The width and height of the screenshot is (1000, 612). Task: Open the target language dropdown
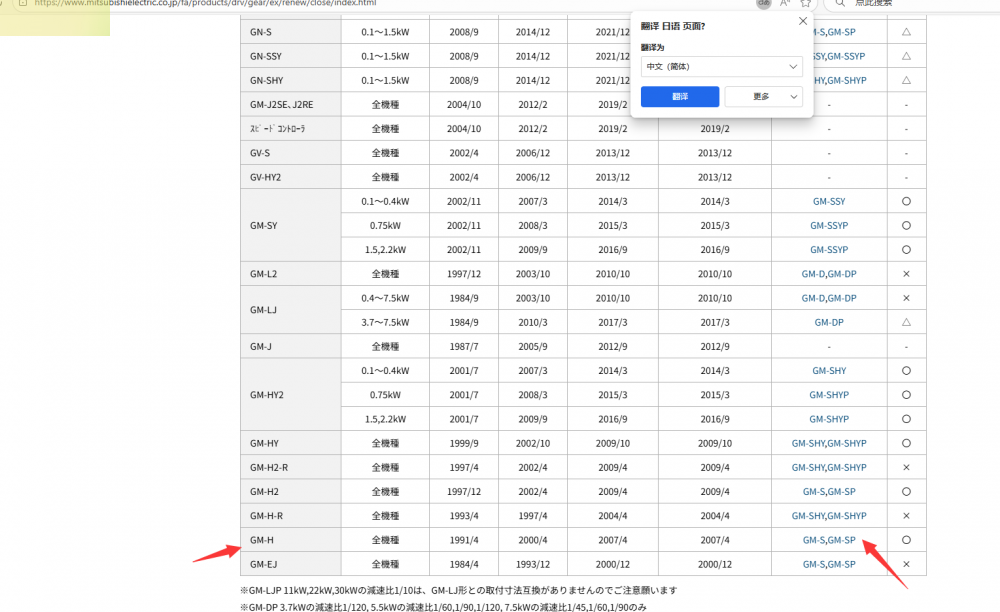721,67
